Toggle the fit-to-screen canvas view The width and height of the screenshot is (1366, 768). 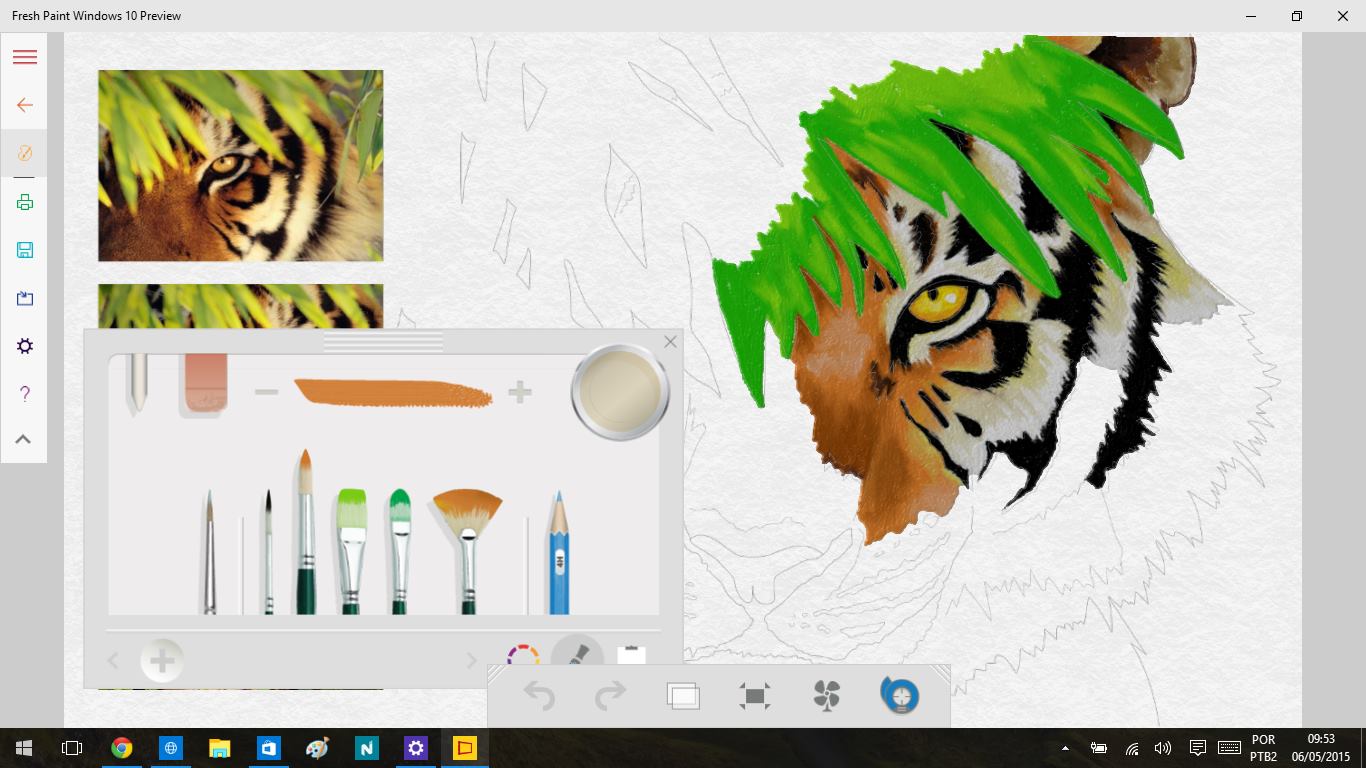click(x=755, y=696)
